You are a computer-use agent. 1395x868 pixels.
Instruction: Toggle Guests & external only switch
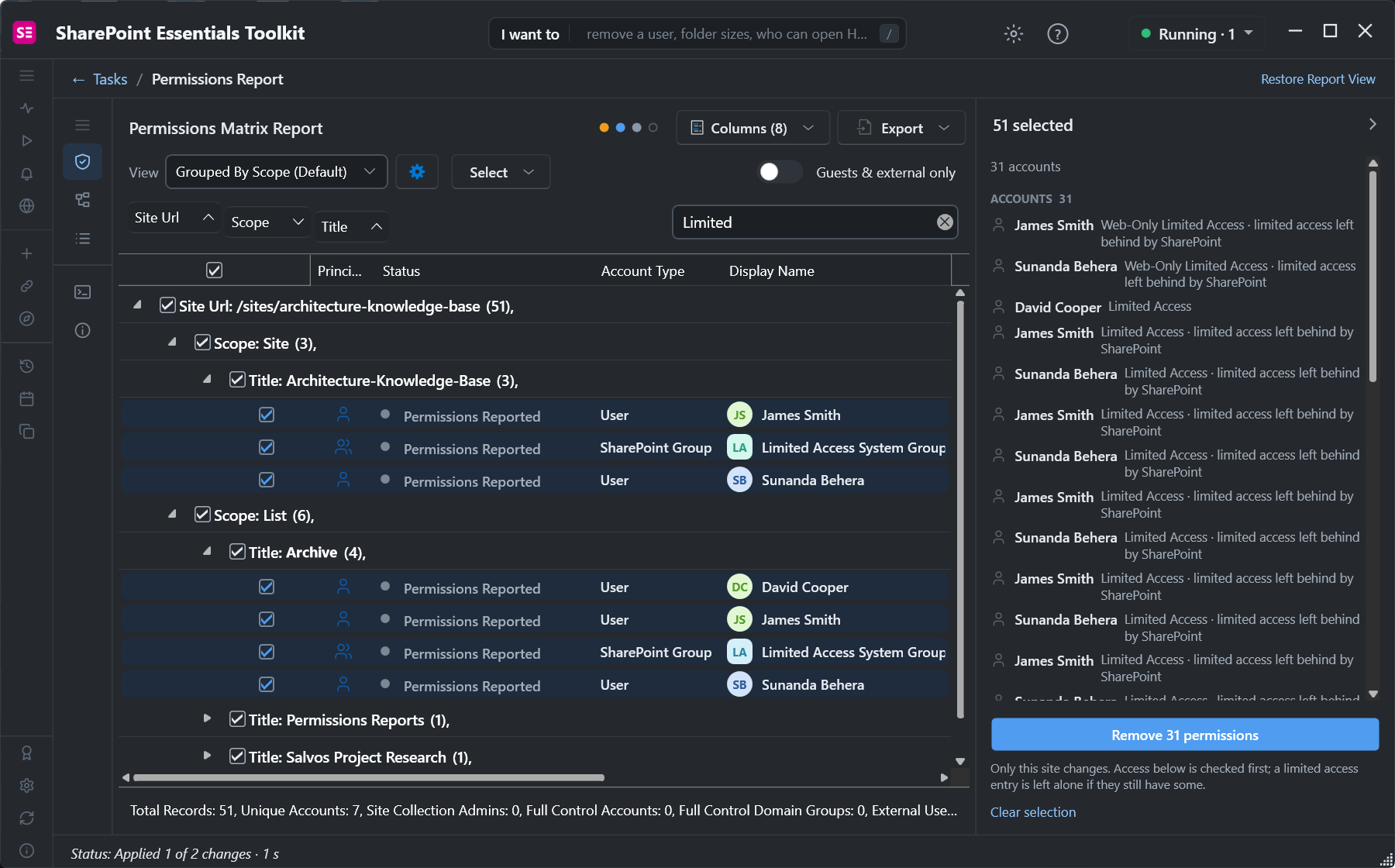coord(780,172)
